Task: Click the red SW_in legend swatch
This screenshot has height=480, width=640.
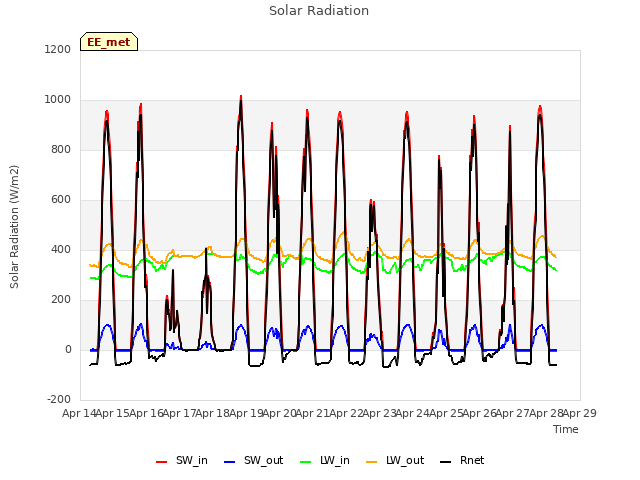Action: (162, 462)
